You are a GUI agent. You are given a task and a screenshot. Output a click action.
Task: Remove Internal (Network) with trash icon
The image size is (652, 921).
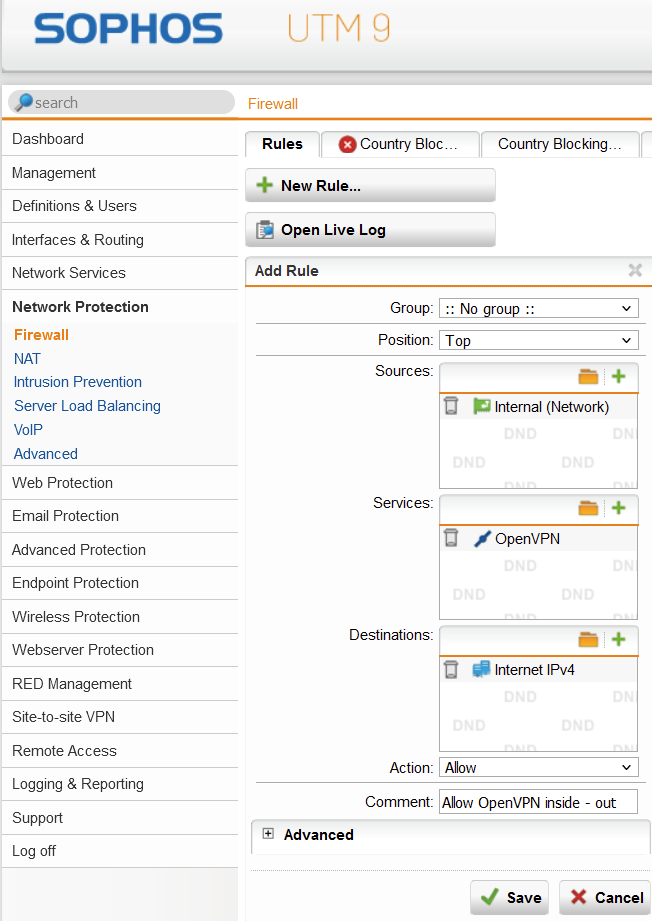point(451,407)
